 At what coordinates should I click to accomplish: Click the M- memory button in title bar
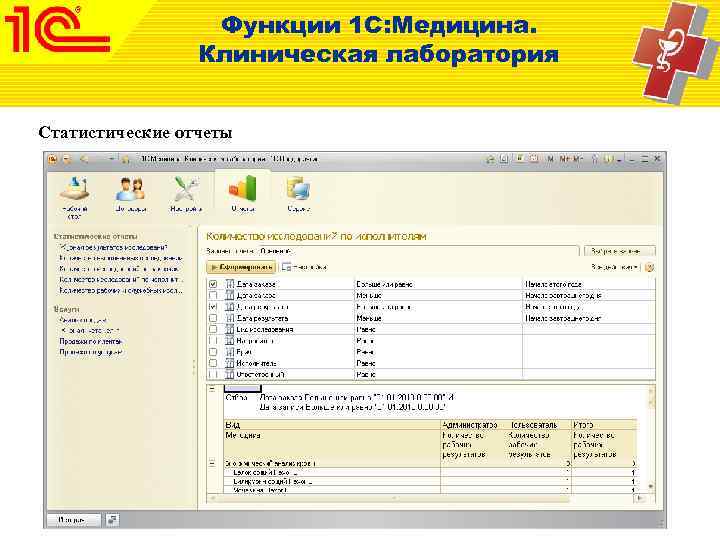pyautogui.click(x=578, y=159)
